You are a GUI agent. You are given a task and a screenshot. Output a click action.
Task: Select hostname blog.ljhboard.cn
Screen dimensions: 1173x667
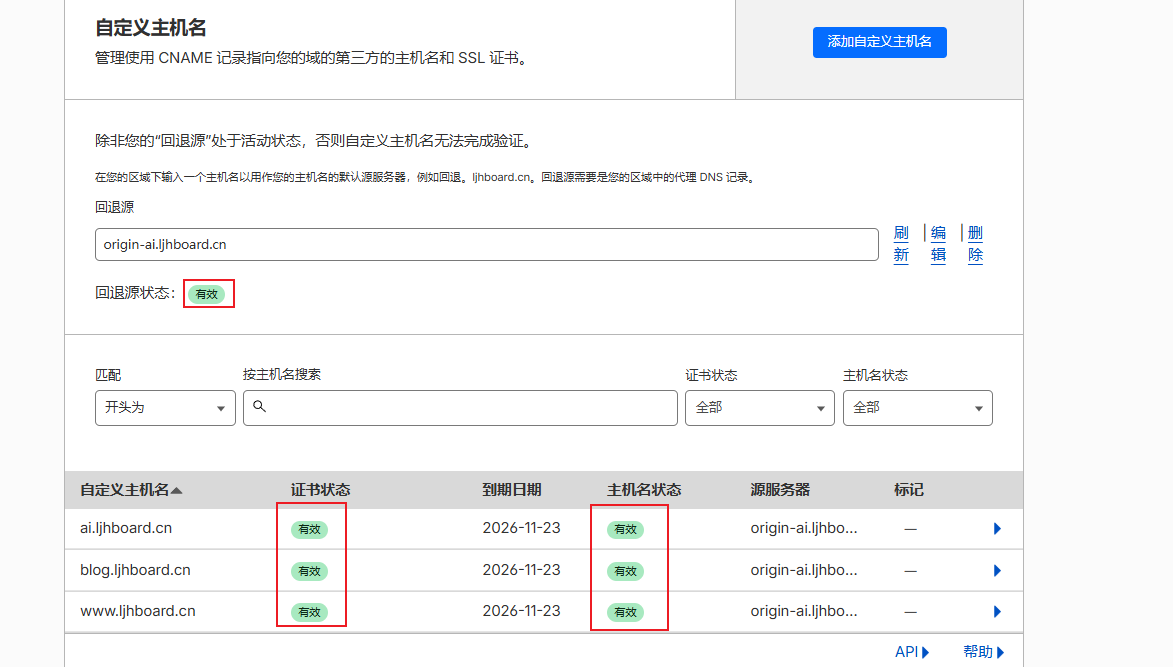pos(135,570)
